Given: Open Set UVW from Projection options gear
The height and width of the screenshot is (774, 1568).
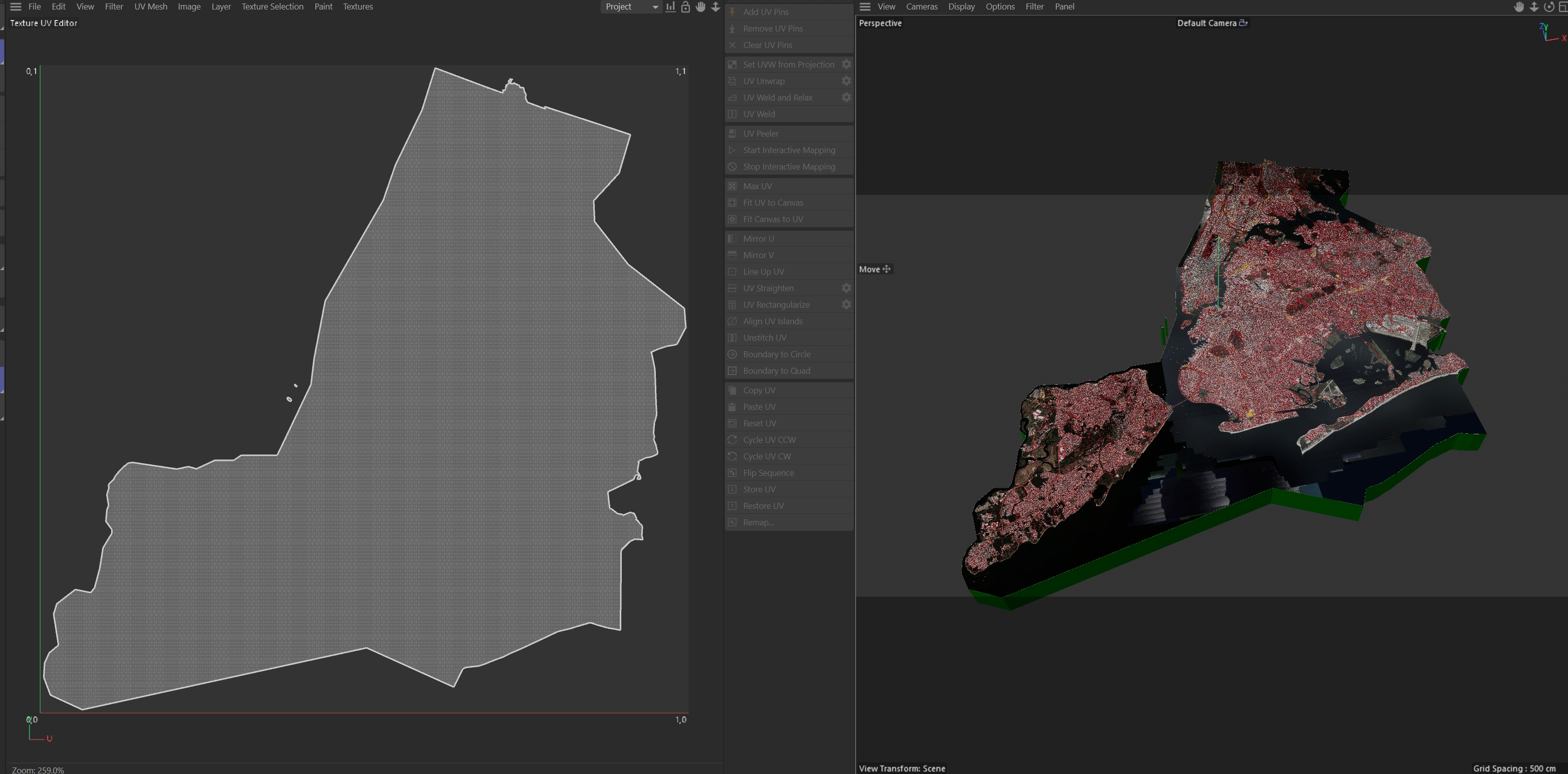Looking at the screenshot, I should click(x=846, y=65).
